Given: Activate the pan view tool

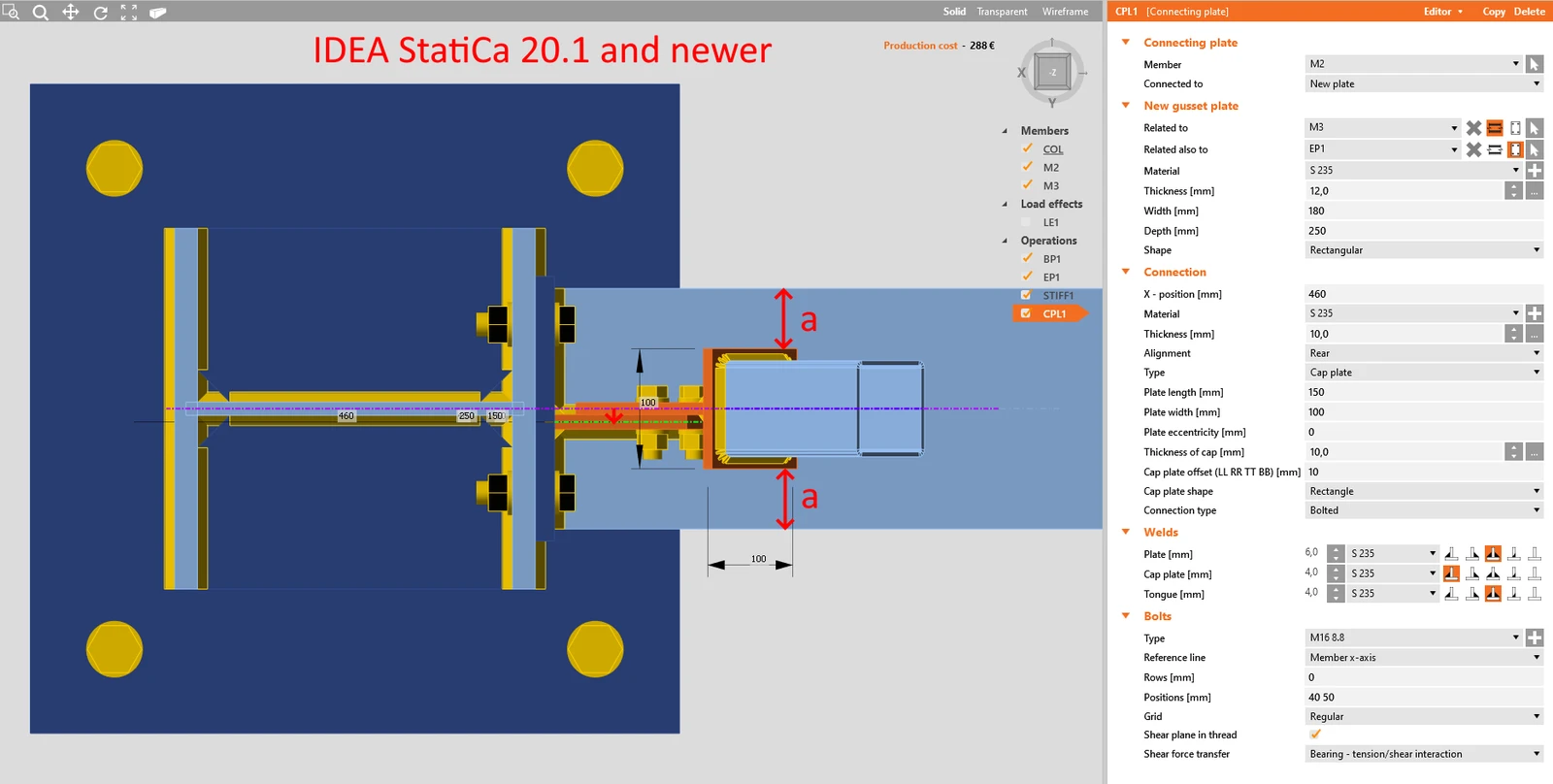Looking at the screenshot, I should coord(71,13).
